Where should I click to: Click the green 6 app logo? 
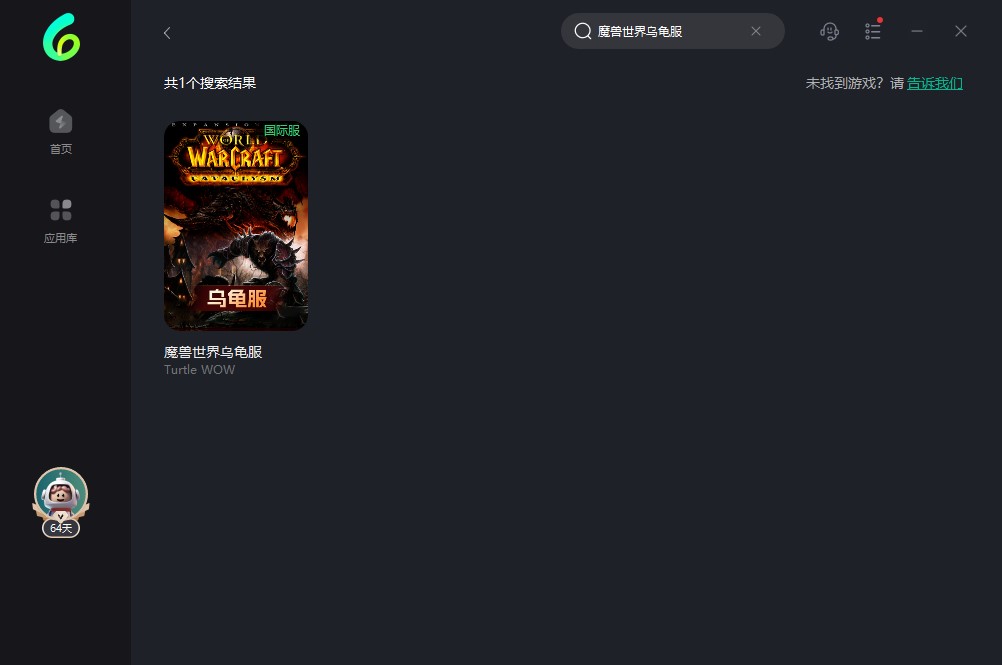[61, 37]
